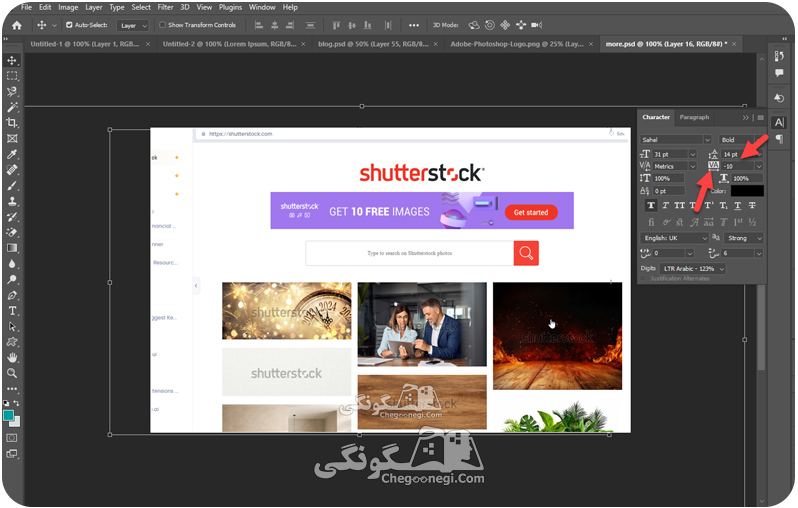798x508 pixels.
Task: Select the Magic Wand tool
Action: [12, 107]
